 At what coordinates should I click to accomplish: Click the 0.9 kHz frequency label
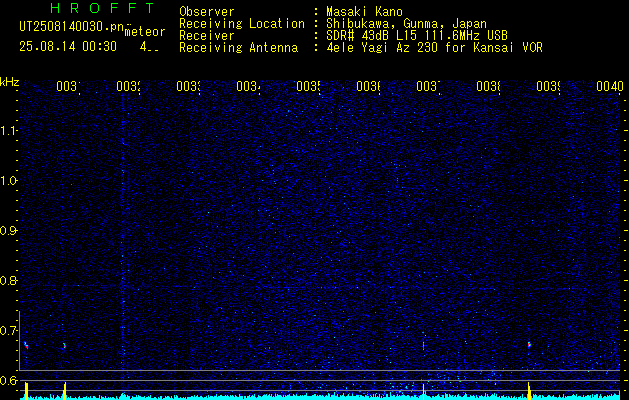pyautogui.click(x=8, y=231)
